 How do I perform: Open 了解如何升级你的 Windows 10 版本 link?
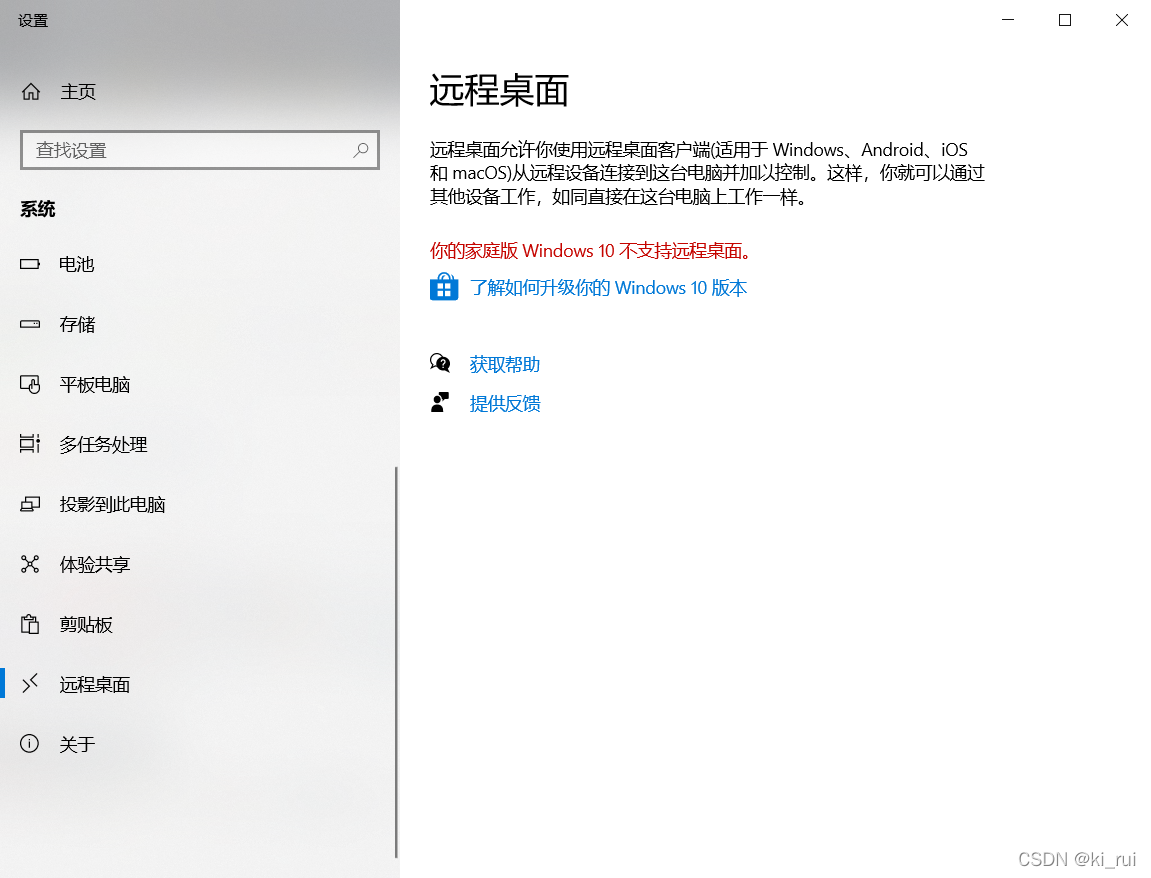[x=609, y=288]
